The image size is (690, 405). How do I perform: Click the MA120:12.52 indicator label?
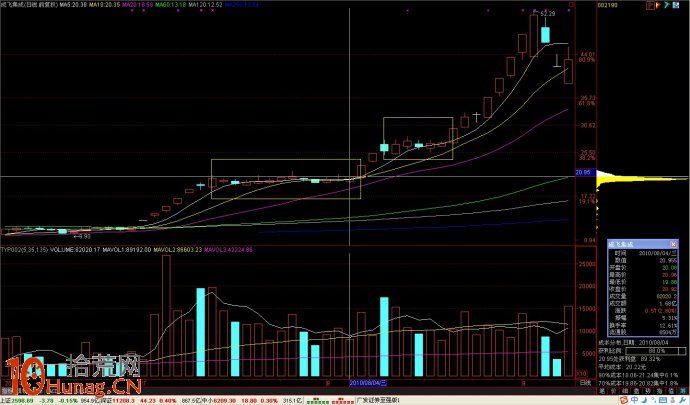point(206,4)
